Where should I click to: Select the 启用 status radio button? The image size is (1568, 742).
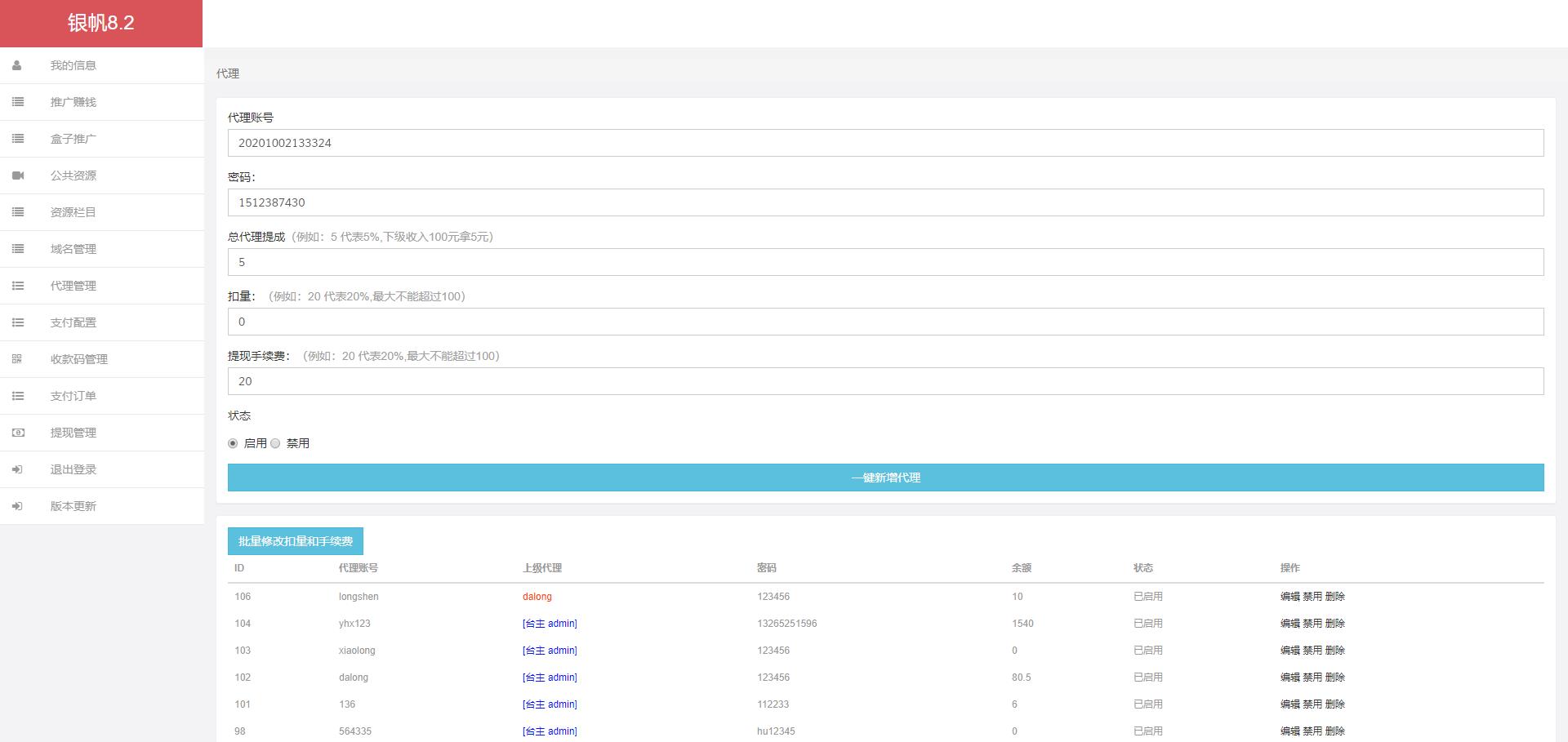click(x=233, y=443)
